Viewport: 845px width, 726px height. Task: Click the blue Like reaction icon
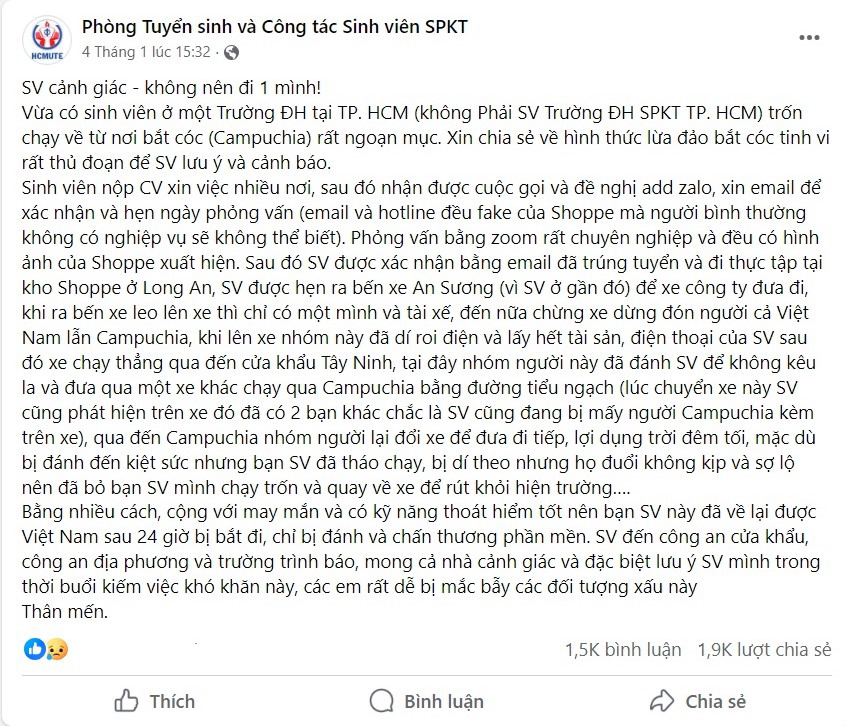[x=34, y=649]
